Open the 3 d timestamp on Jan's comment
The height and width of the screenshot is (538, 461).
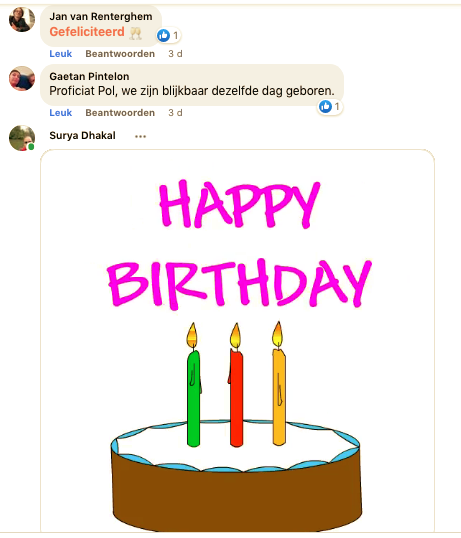[175, 54]
